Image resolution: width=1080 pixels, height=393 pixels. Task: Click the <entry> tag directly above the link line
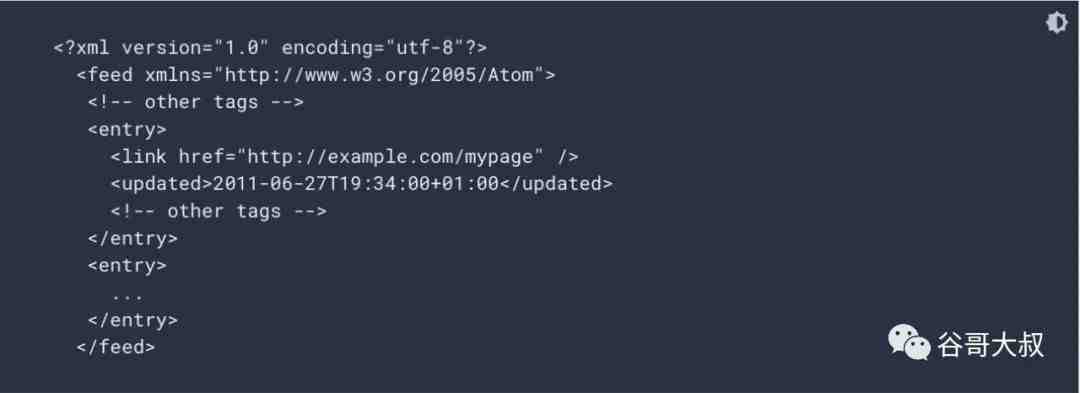[x=127, y=129]
